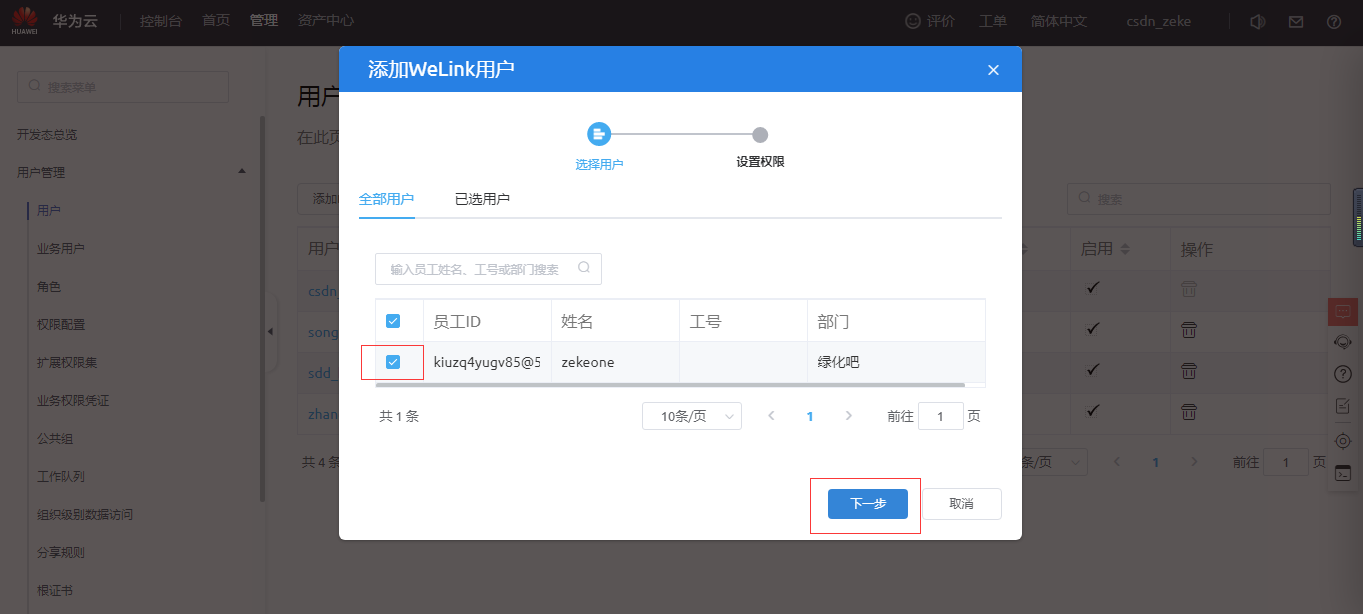Click the 输入员工姓名、工号或部门搜索 field
This screenshot has height=614, width=1363.
(x=488, y=269)
